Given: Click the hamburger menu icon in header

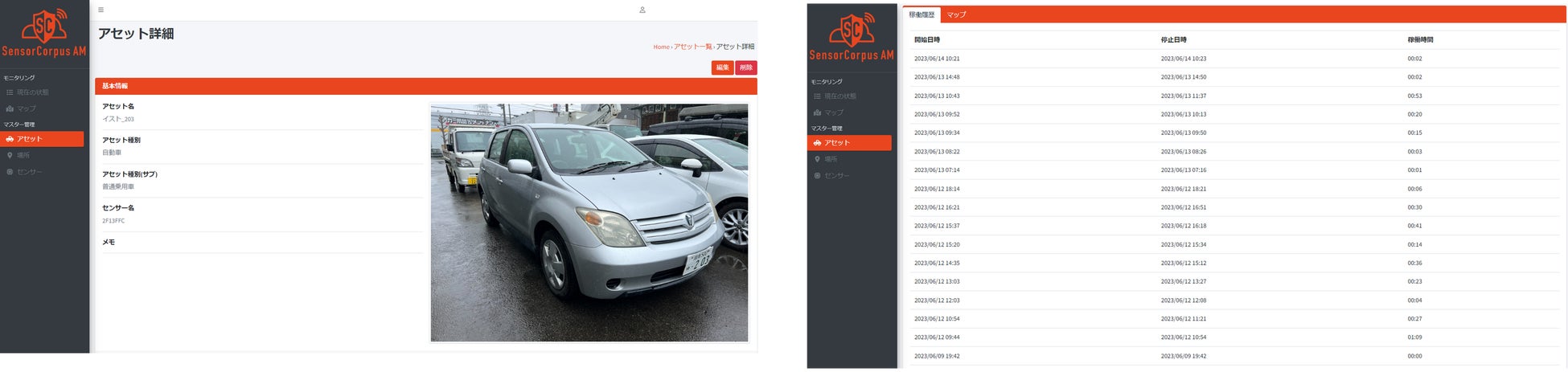Looking at the screenshot, I should pos(101,10).
